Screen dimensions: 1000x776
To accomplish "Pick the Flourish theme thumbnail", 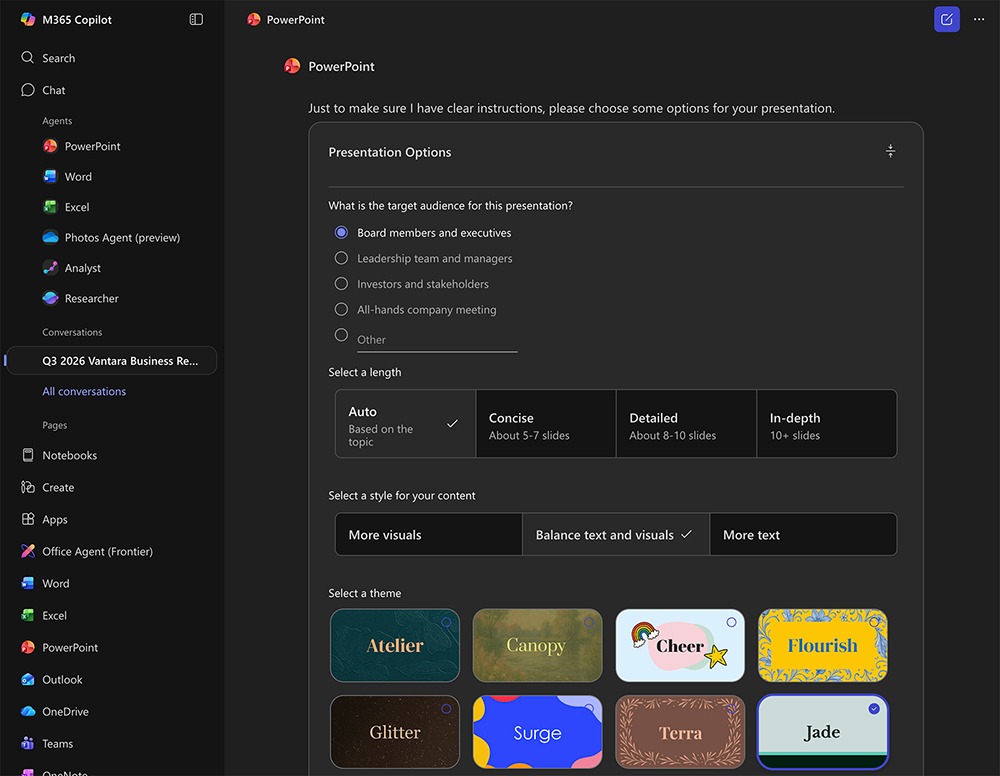I will click(822, 646).
